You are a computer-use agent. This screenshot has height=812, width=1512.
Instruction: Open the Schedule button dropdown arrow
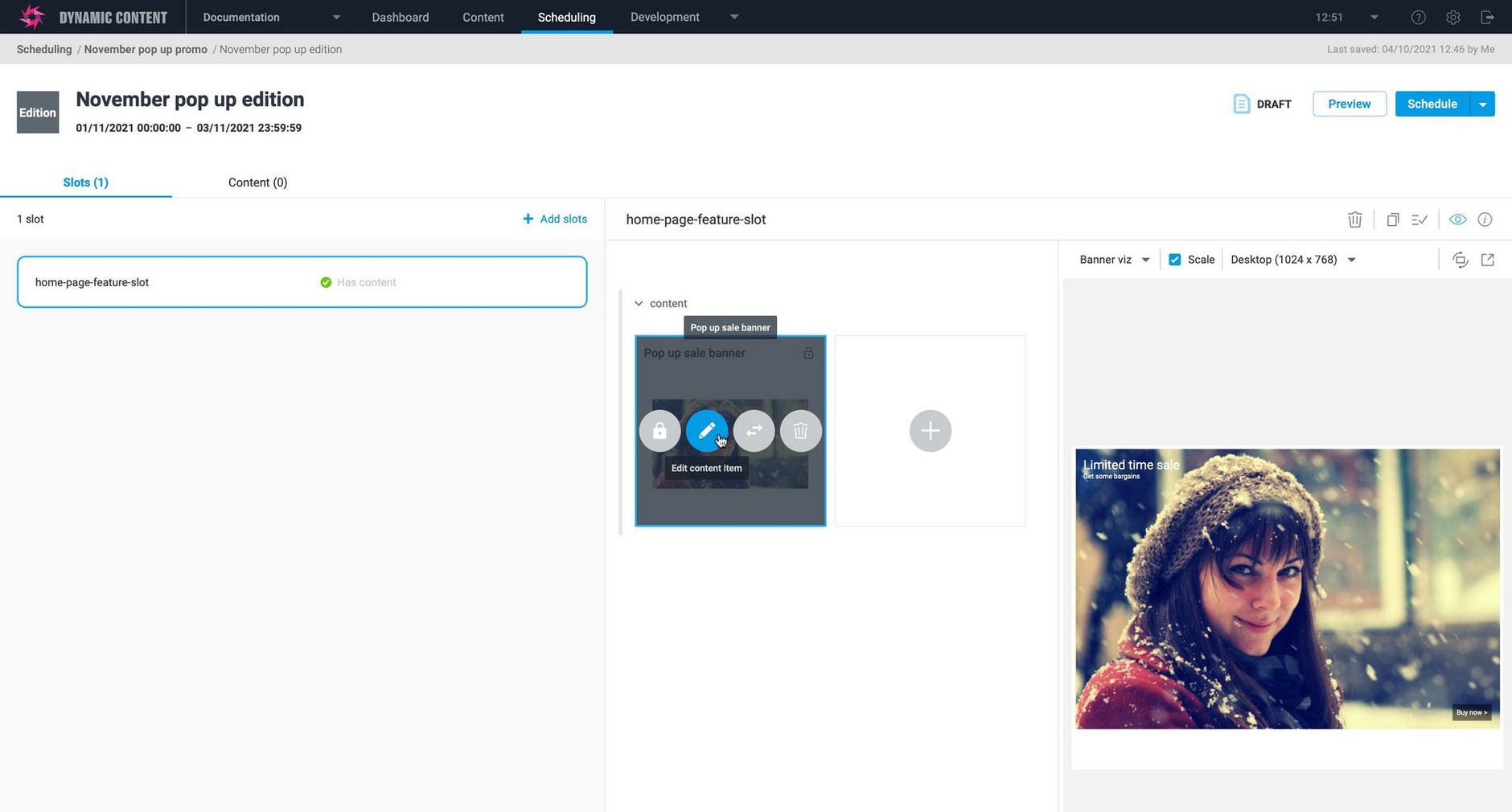click(1482, 104)
